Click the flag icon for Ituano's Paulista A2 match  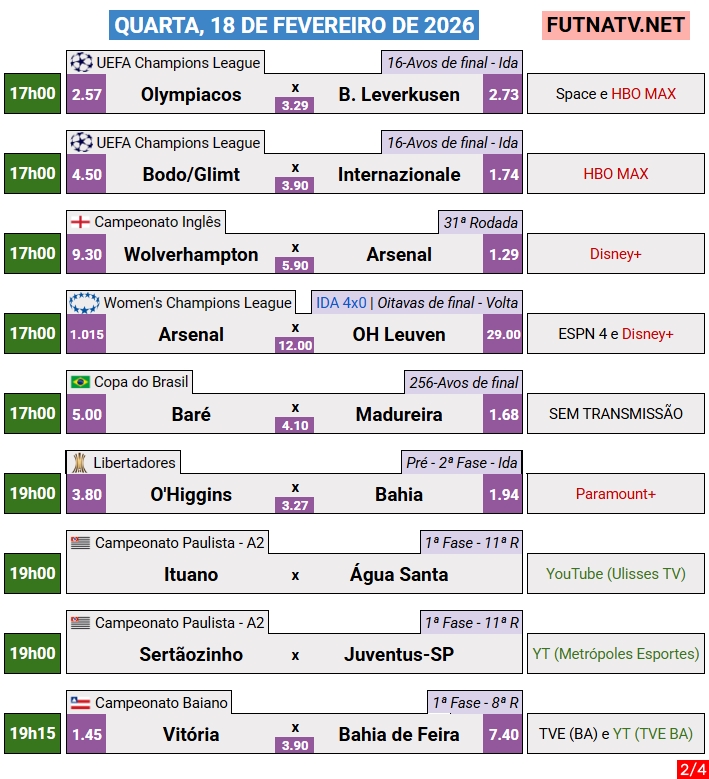80,543
